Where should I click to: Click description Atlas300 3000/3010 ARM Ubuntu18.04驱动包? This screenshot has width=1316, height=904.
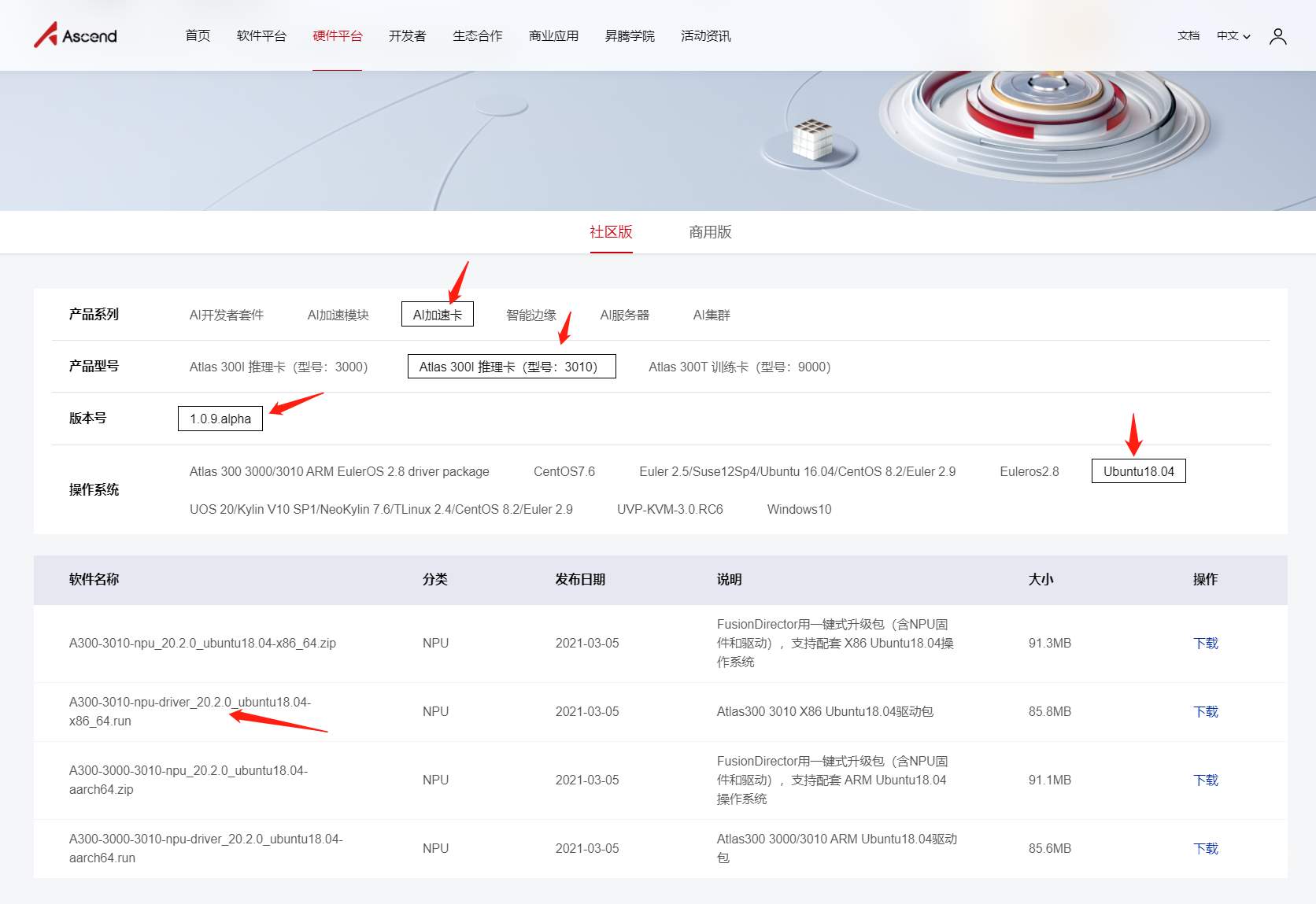coord(837,848)
